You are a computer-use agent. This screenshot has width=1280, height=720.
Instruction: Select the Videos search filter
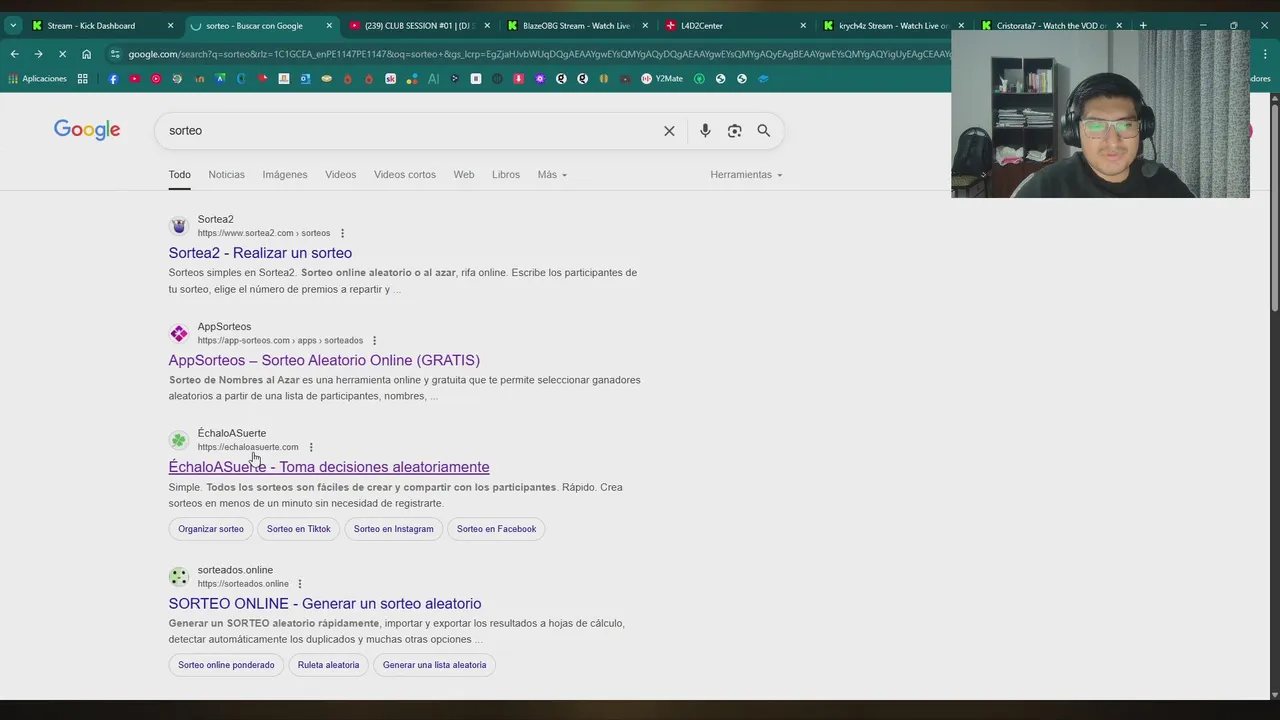340,175
